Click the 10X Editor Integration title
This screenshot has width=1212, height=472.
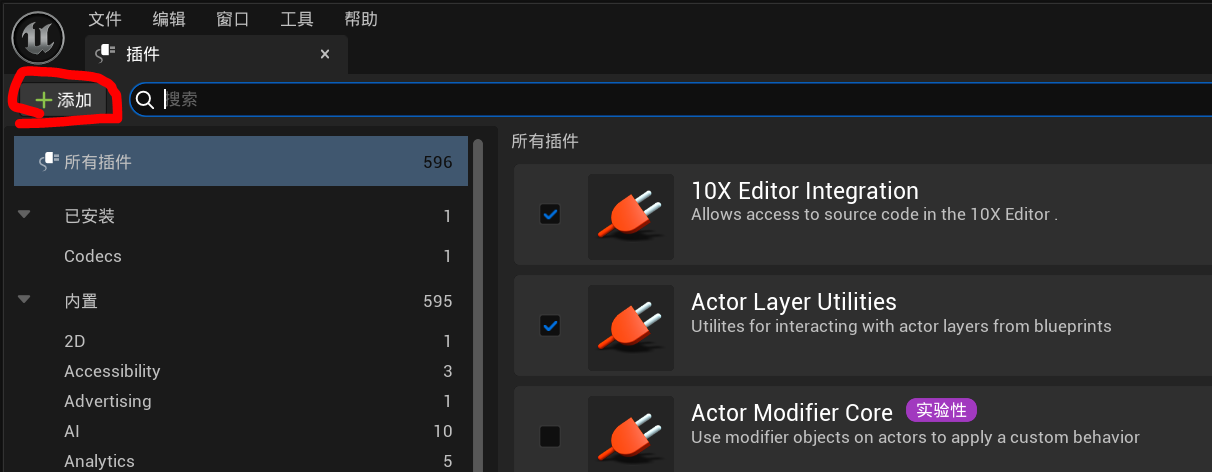805,190
